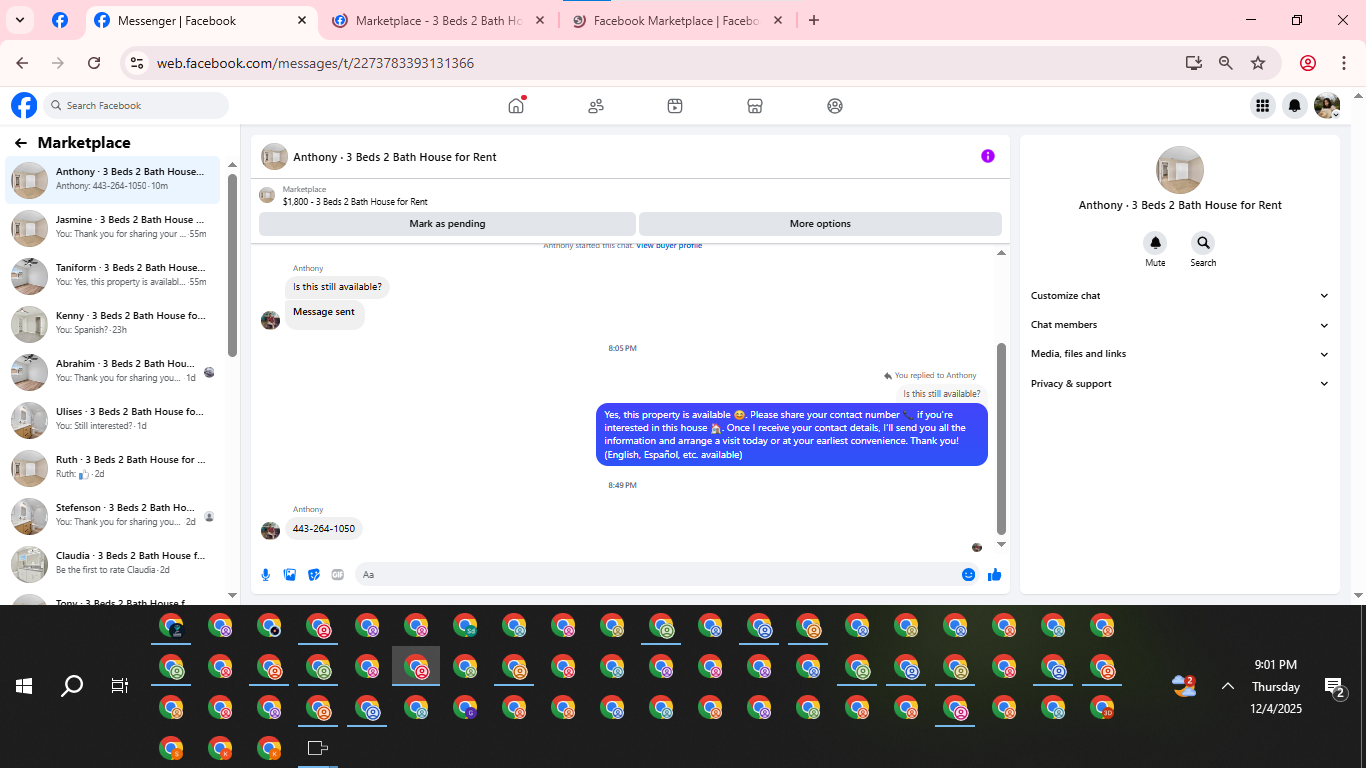Install the app via address bar icon
The image size is (1366, 768).
click(x=1194, y=63)
